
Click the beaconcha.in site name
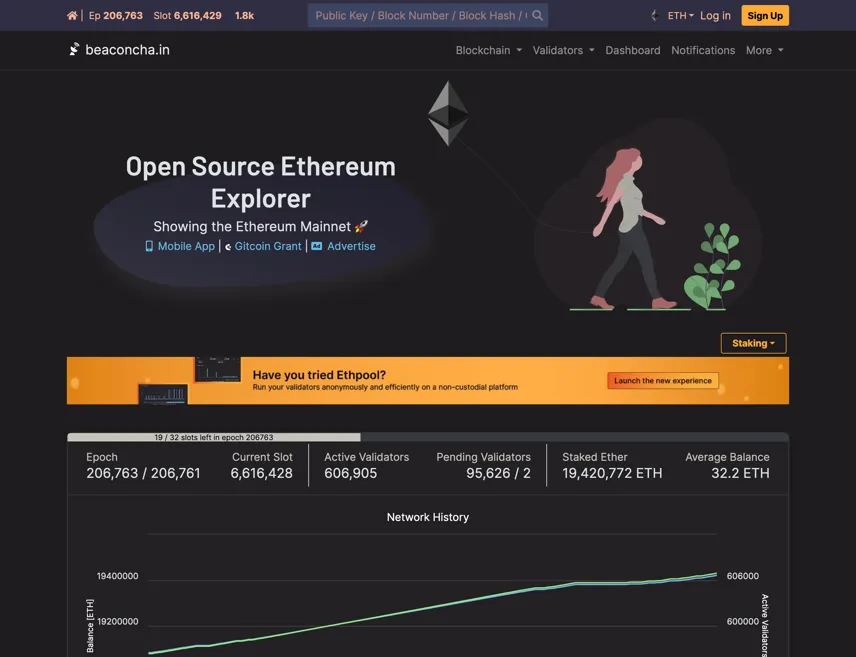click(x=127, y=50)
